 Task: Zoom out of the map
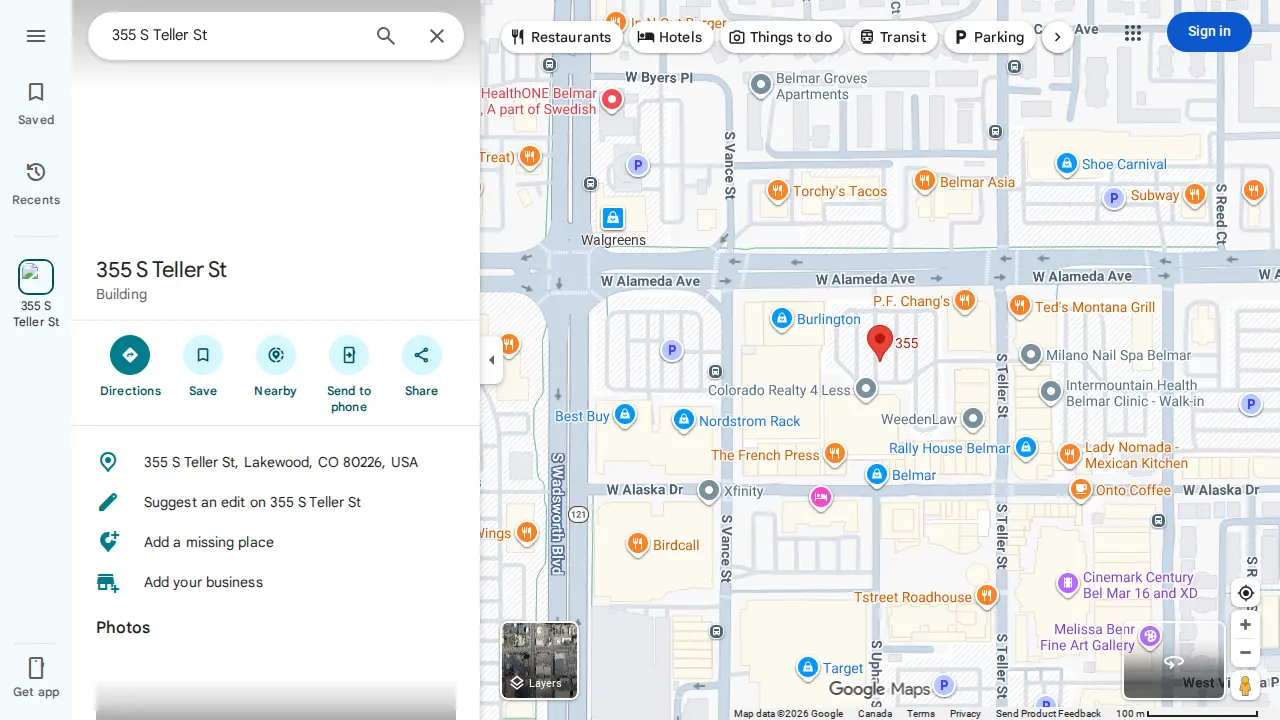tap(1245, 653)
